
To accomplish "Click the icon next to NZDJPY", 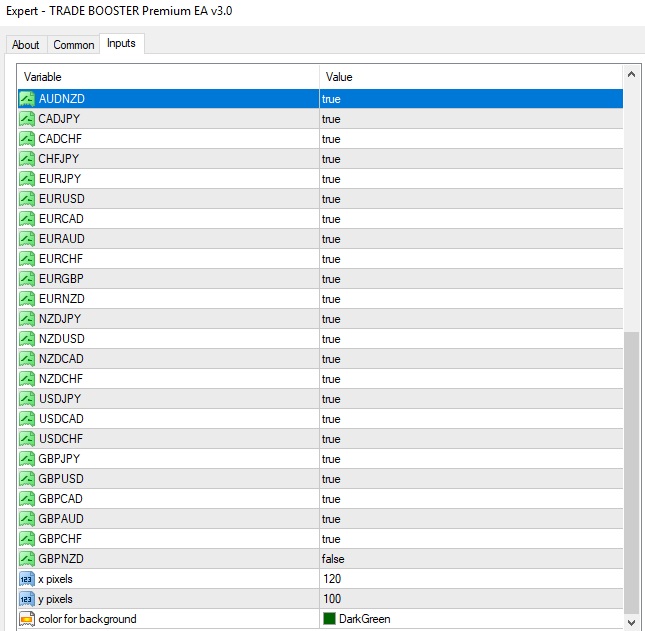I will click(27, 319).
